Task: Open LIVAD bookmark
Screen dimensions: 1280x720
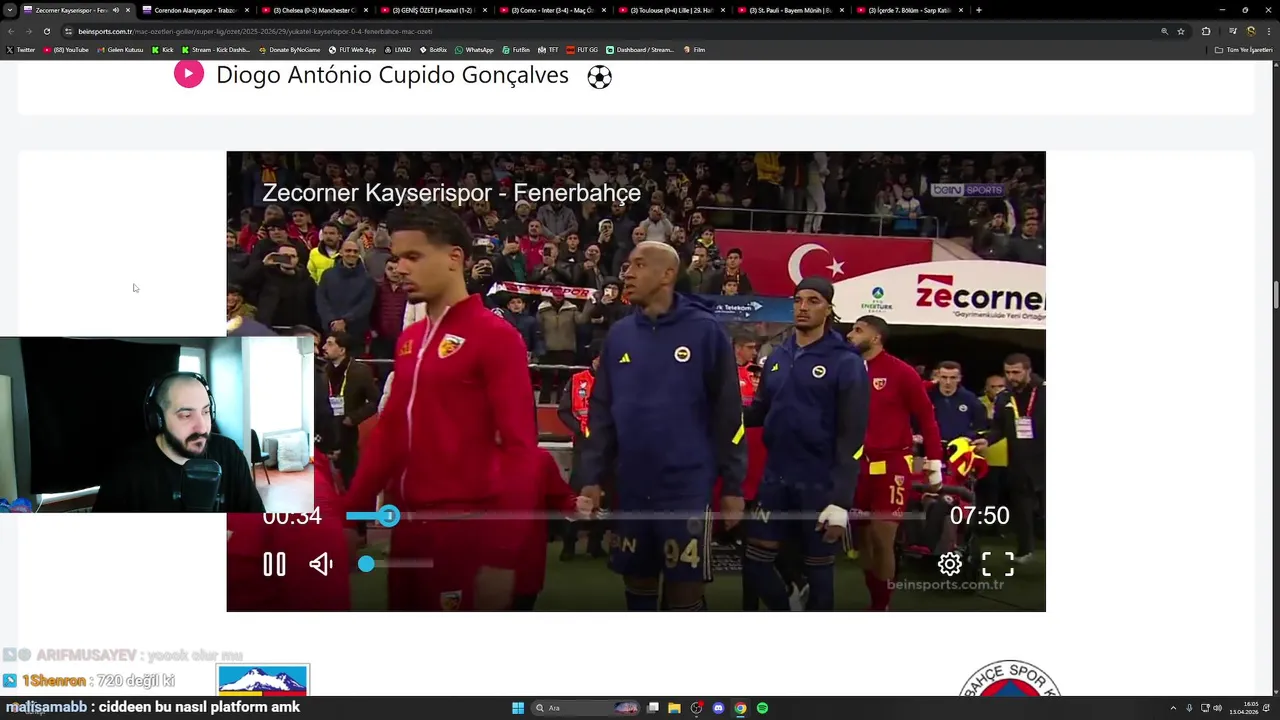Action: 398,50
